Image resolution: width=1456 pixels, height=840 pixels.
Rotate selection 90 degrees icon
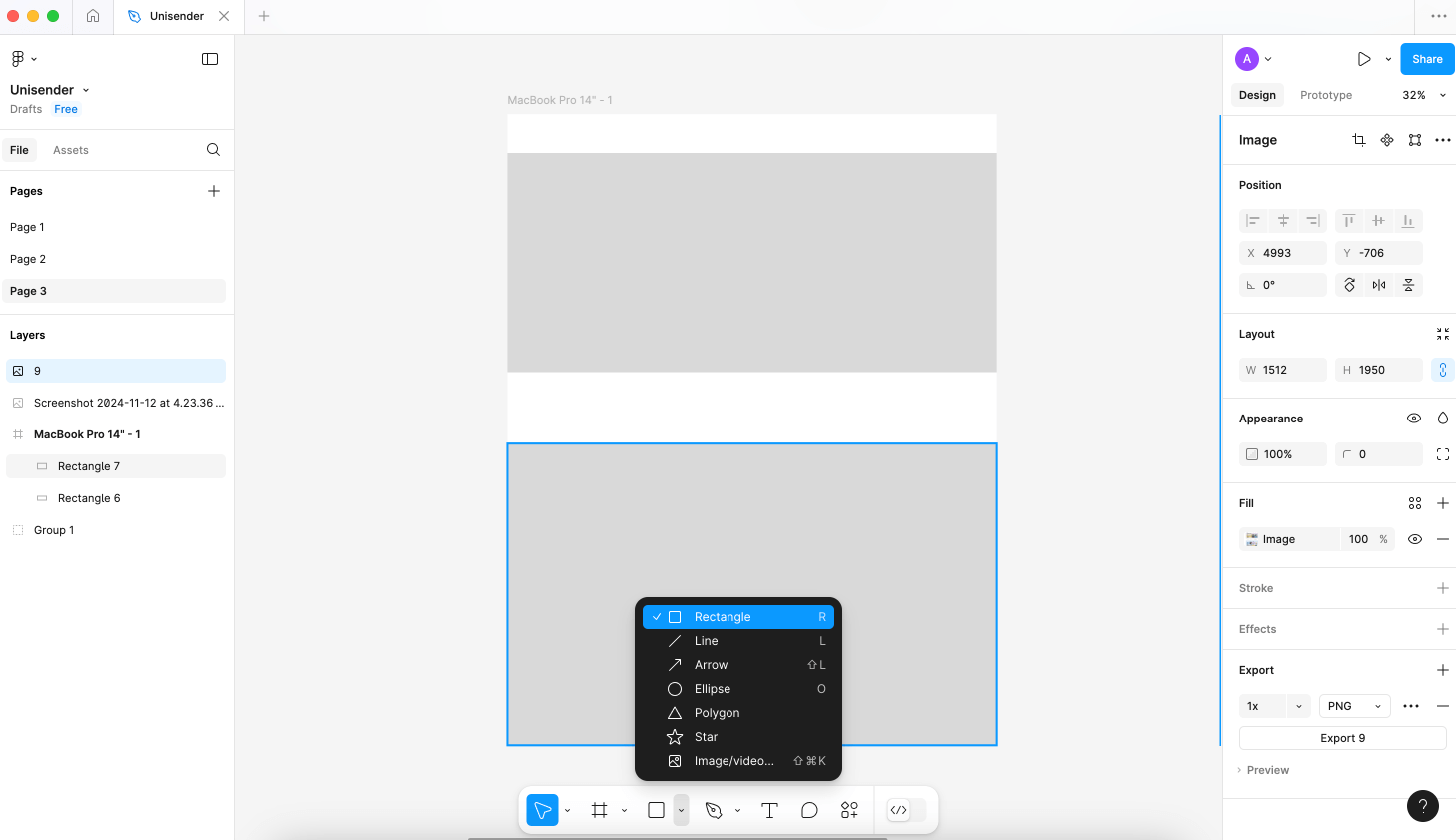(x=1349, y=285)
